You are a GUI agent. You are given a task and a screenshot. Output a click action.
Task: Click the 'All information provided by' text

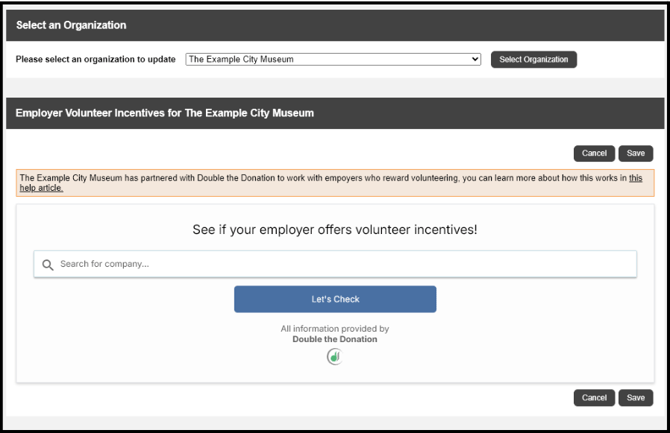tap(335, 328)
